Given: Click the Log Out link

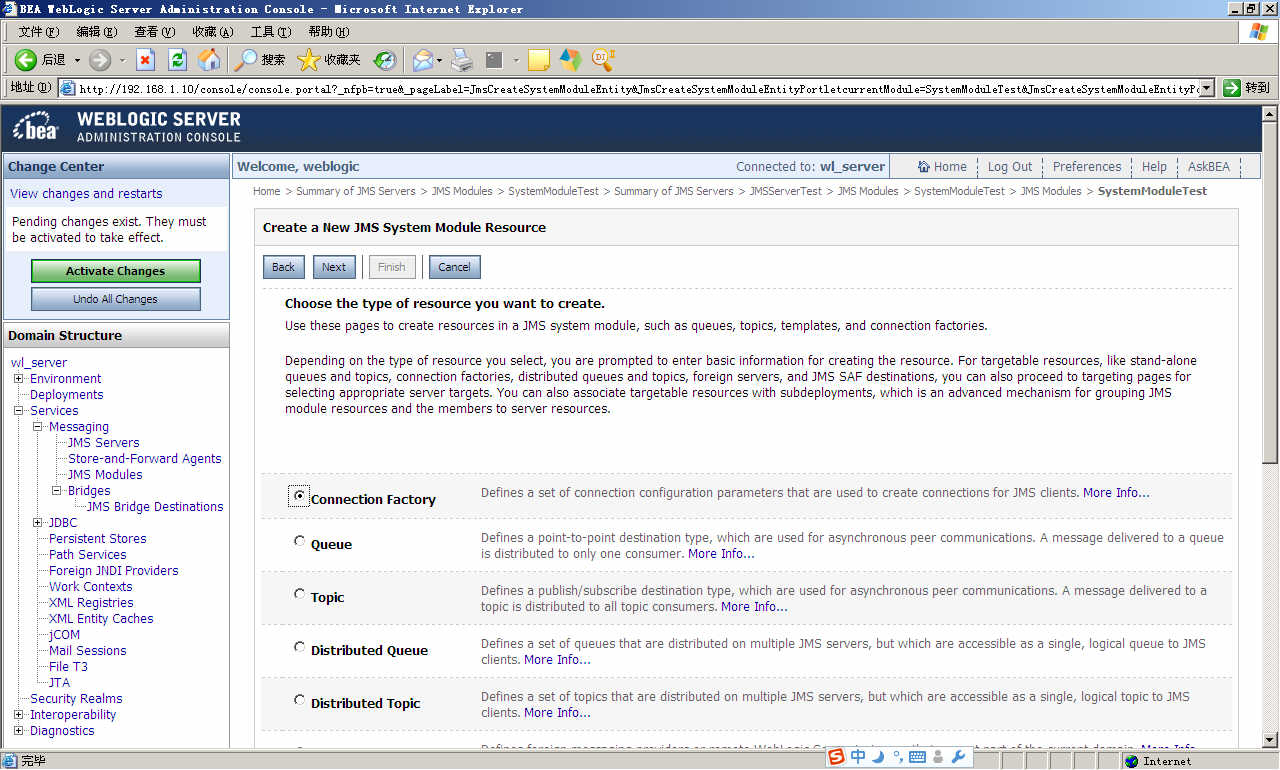Looking at the screenshot, I should 1010,167.
